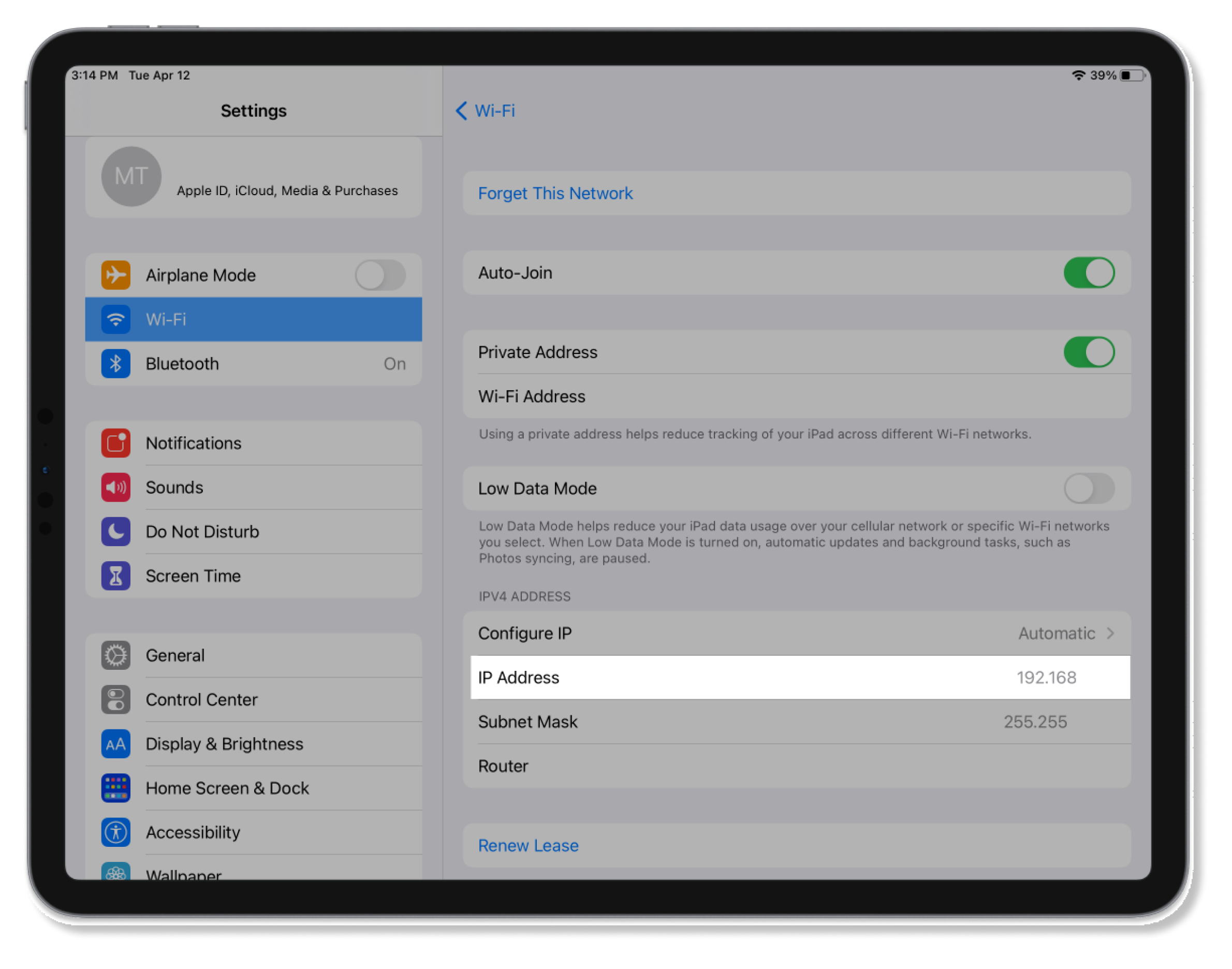
Task: Tap the Control Center icon
Action: click(116, 699)
